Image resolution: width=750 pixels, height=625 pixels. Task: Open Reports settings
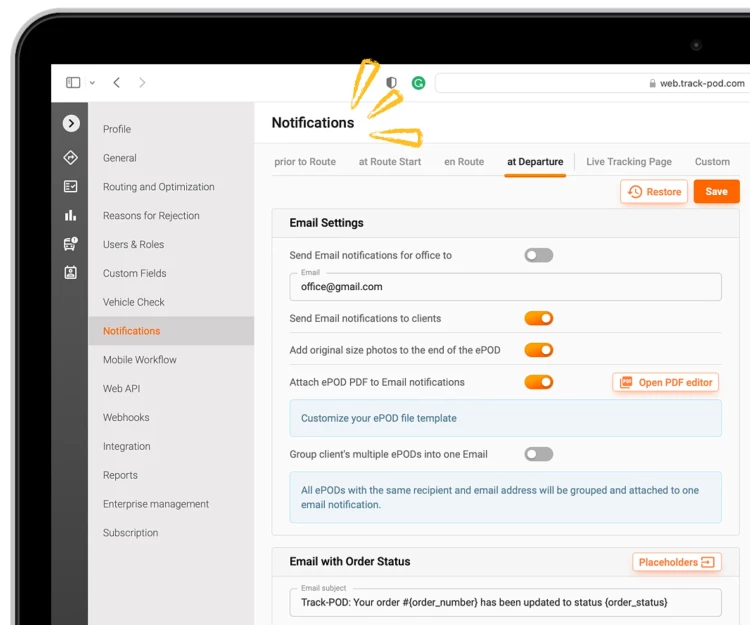[120, 475]
